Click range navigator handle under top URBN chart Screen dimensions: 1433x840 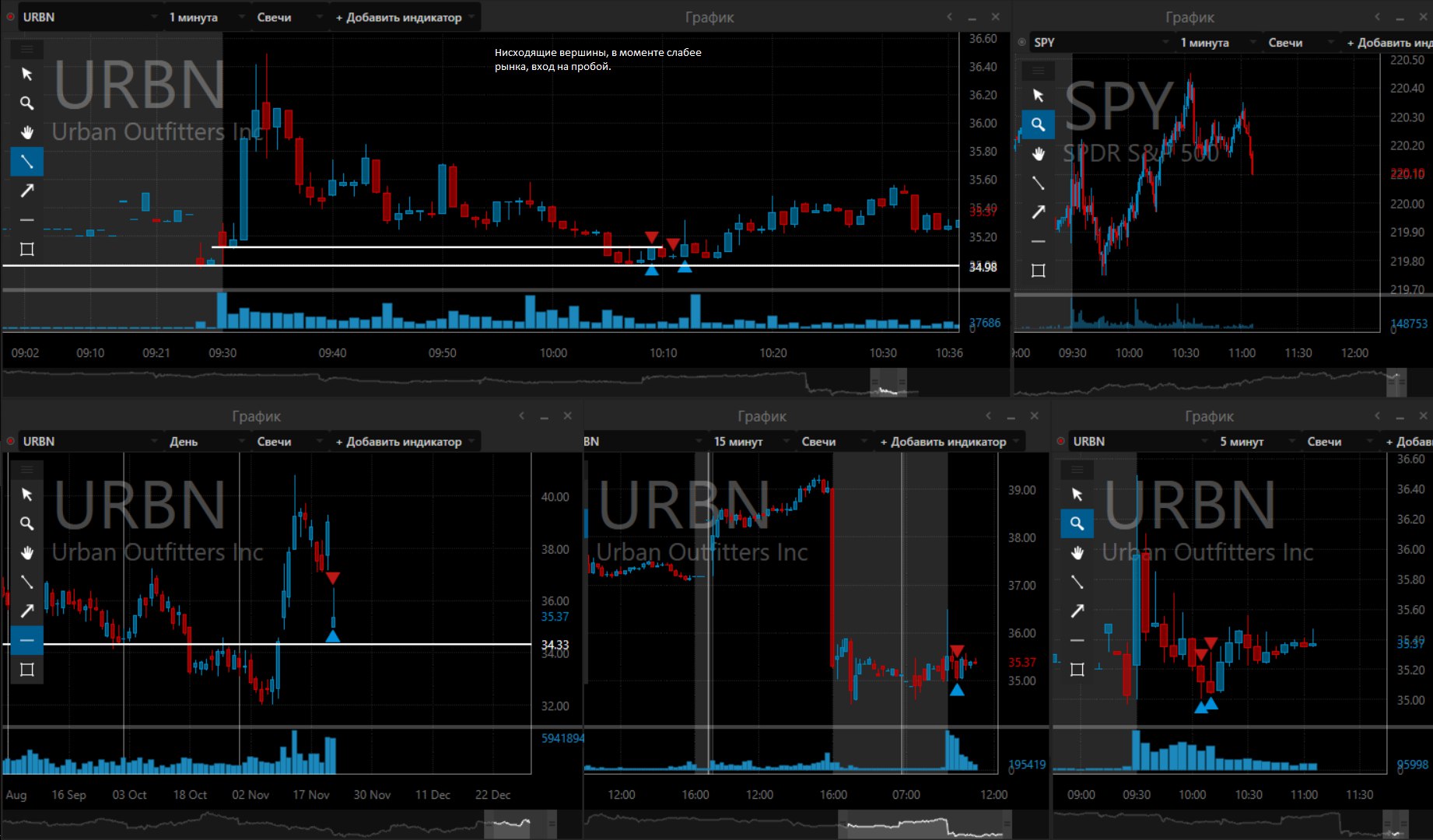[888, 383]
